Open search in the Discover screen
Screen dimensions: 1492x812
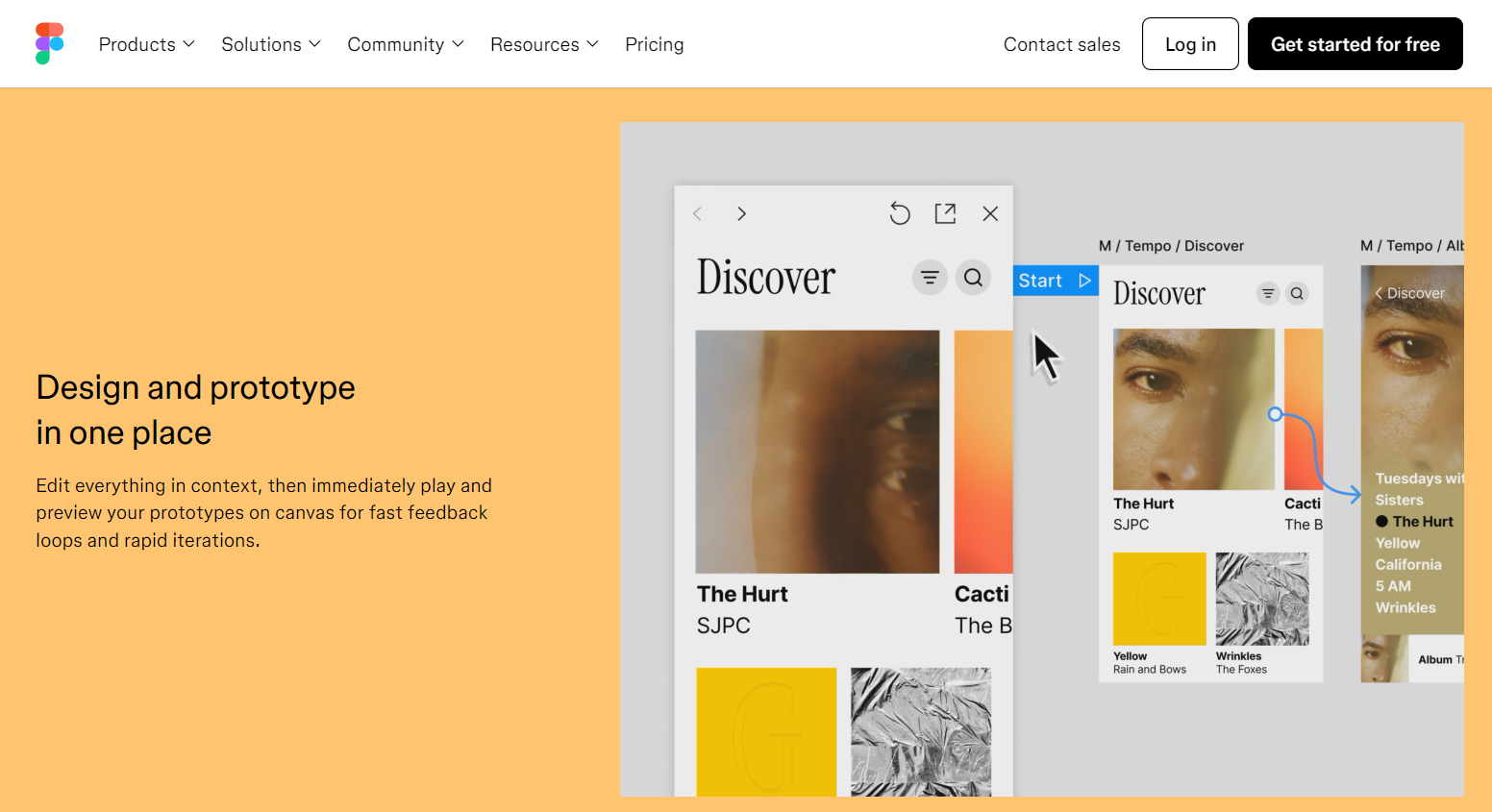click(973, 277)
